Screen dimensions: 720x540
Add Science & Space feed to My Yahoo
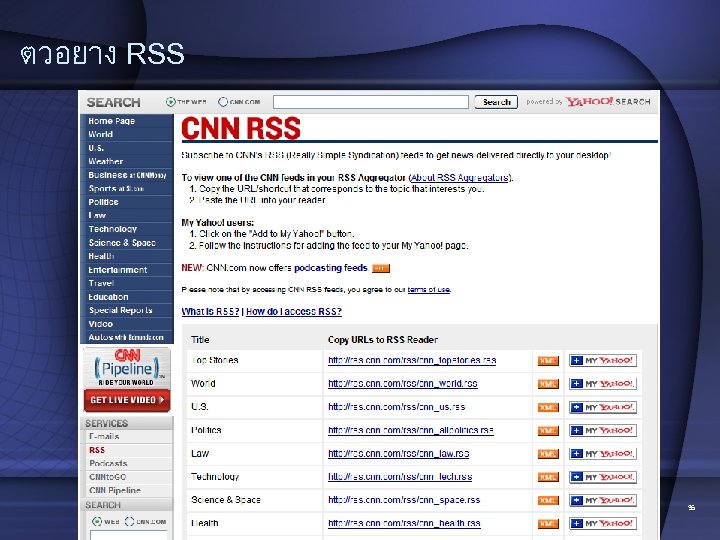click(x=603, y=500)
